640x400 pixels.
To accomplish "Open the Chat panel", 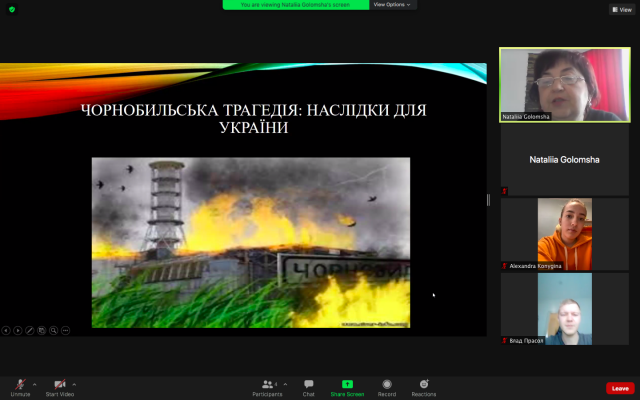I will pos(309,386).
